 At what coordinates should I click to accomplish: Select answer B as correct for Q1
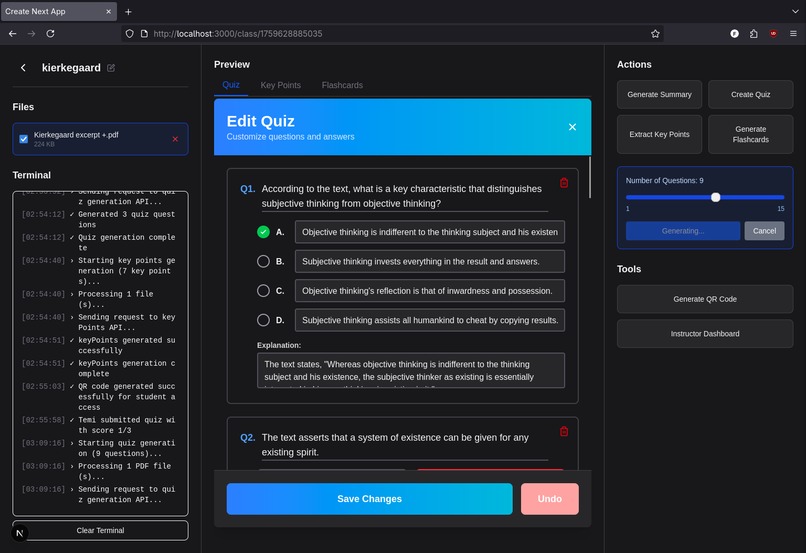coord(263,262)
